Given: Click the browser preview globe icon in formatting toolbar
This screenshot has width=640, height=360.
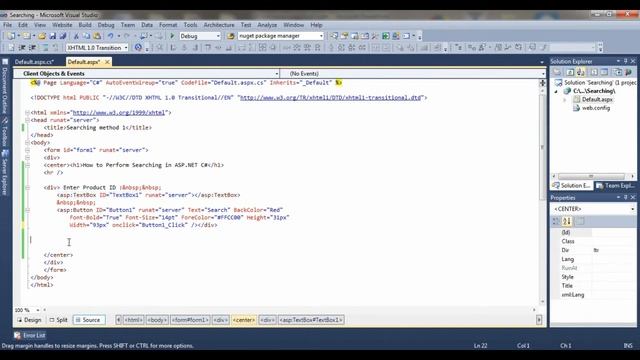Looking at the screenshot, I should (138, 47).
